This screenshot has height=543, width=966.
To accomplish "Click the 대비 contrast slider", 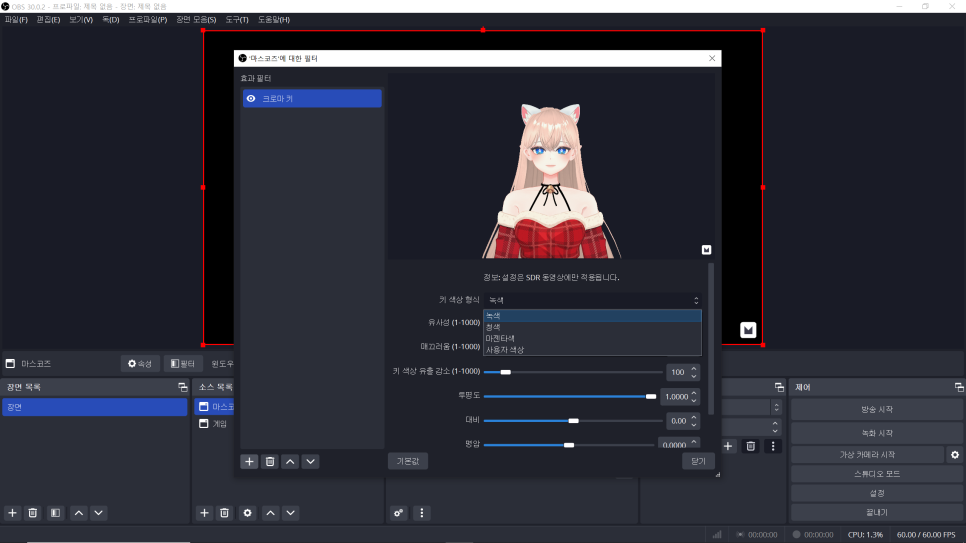I will click(573, 421).
